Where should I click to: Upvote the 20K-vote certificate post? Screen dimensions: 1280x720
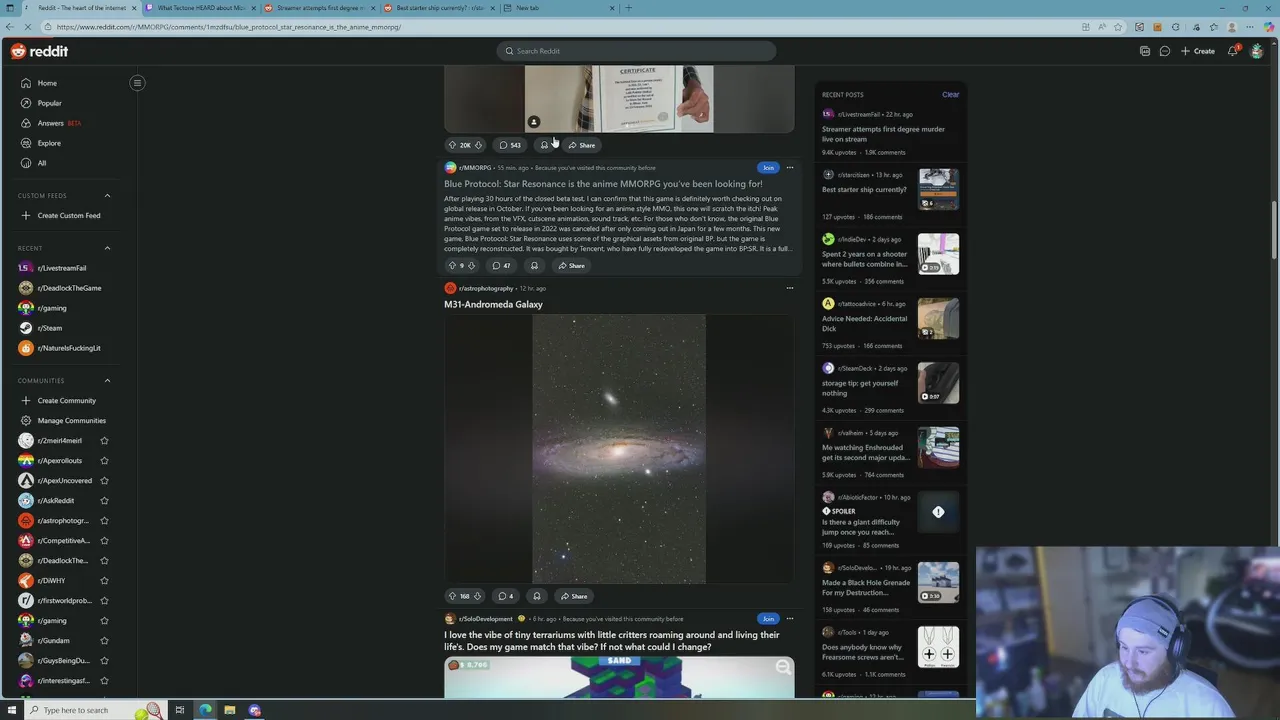coord(452,145)
